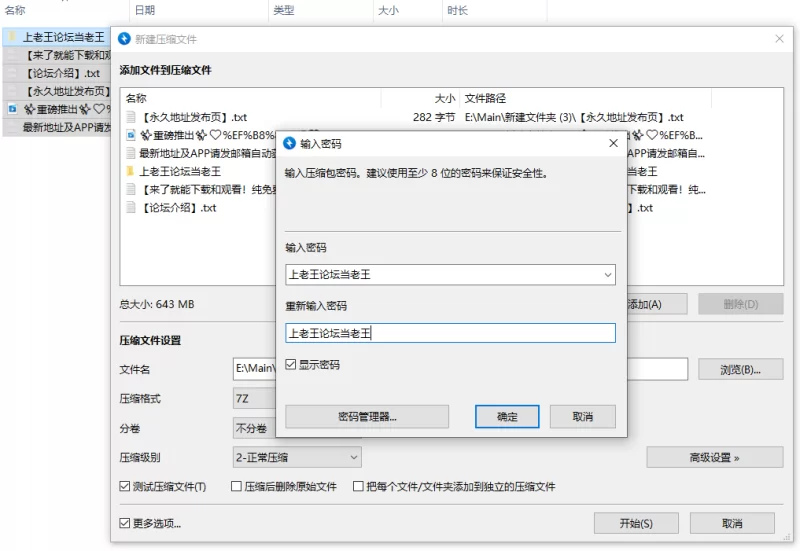Uncheck the 显示密码 checkbox

pos(291,365)
